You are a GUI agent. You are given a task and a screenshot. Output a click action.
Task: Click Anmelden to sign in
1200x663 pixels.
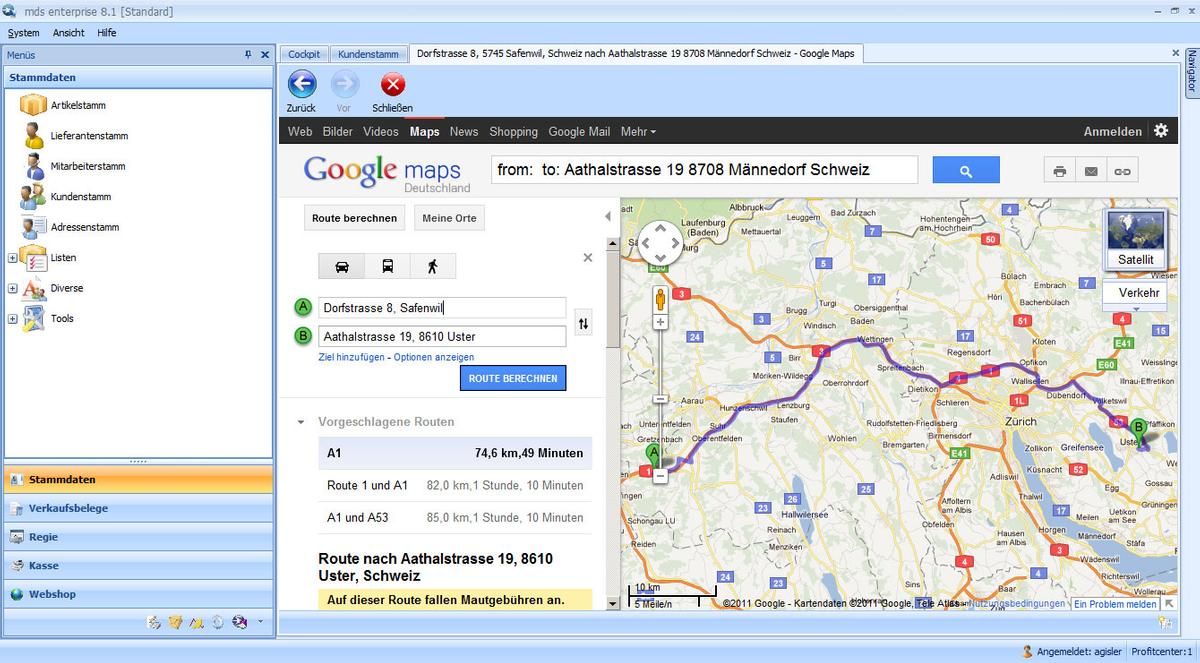(1112, 131)
